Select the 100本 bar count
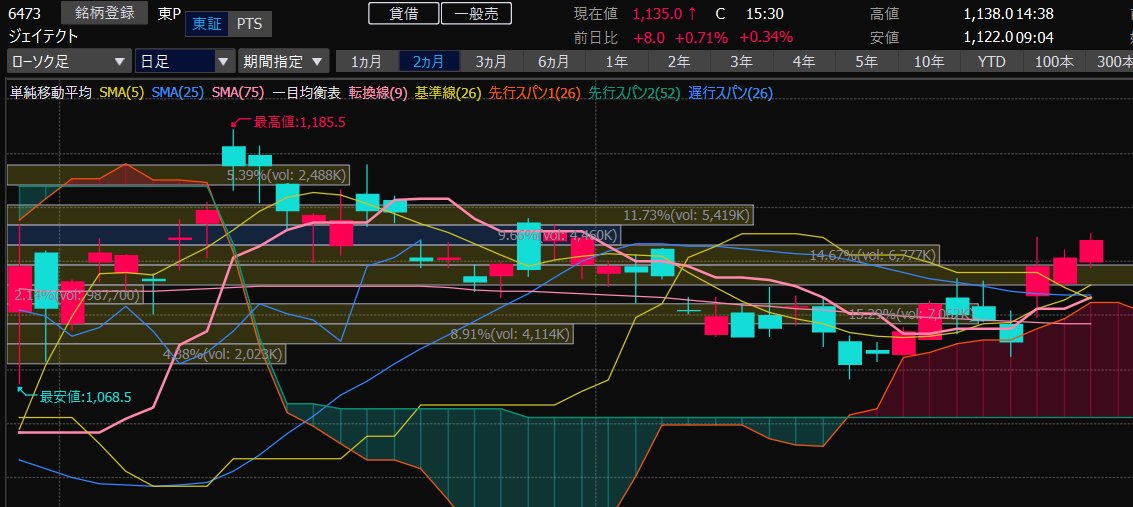 pyautogui.click(x=1054, y=61)
